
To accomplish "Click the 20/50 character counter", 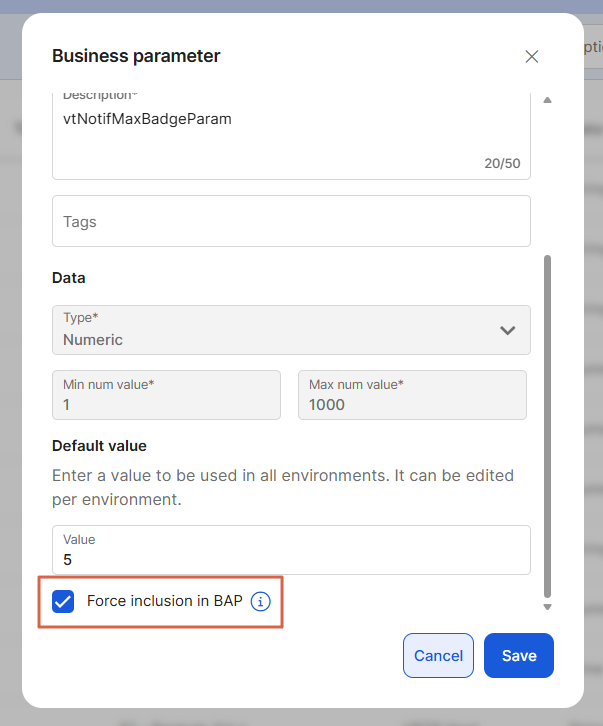I will coord(501,163).
